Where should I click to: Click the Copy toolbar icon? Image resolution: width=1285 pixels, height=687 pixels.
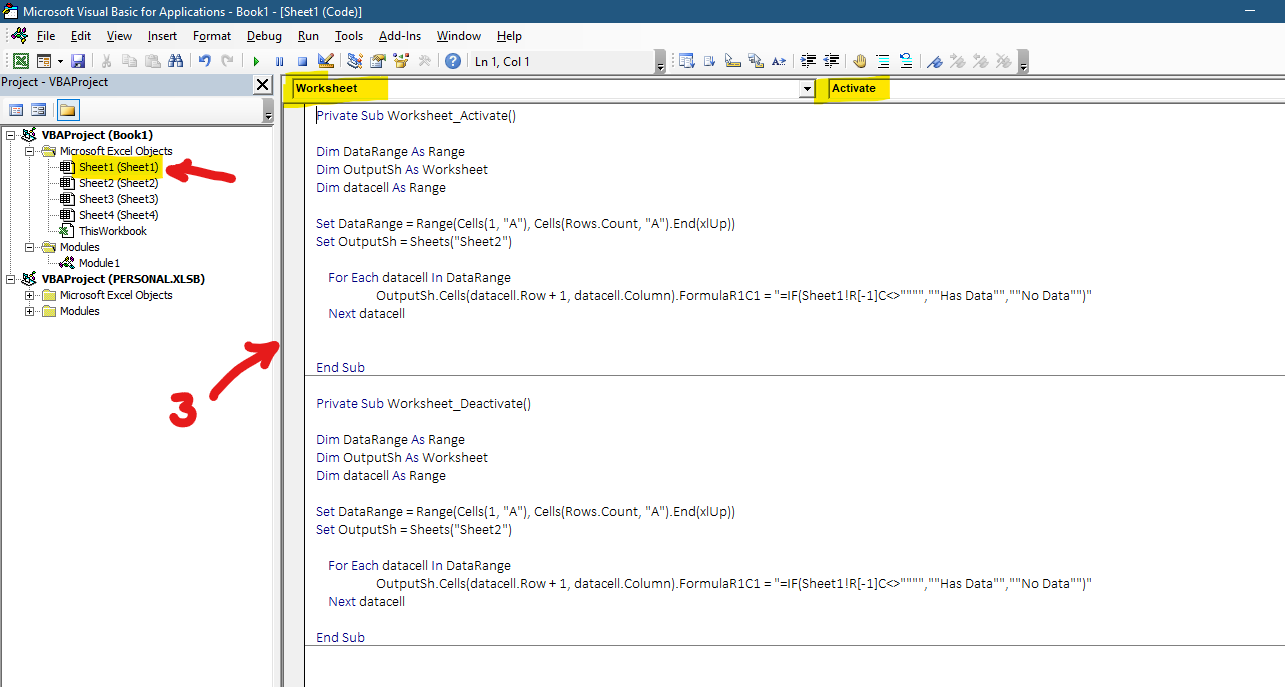pyautogui.click(x=129, y=61)
